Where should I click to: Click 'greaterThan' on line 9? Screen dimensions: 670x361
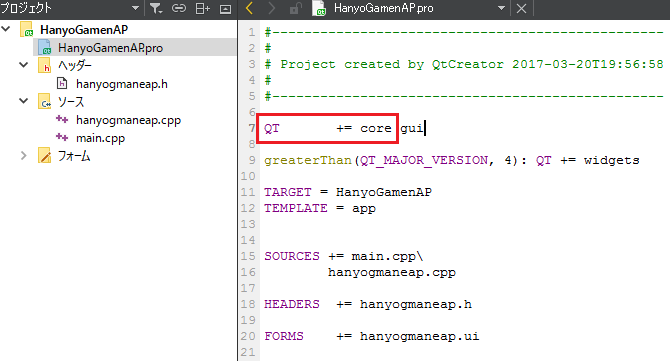point(308,160)
